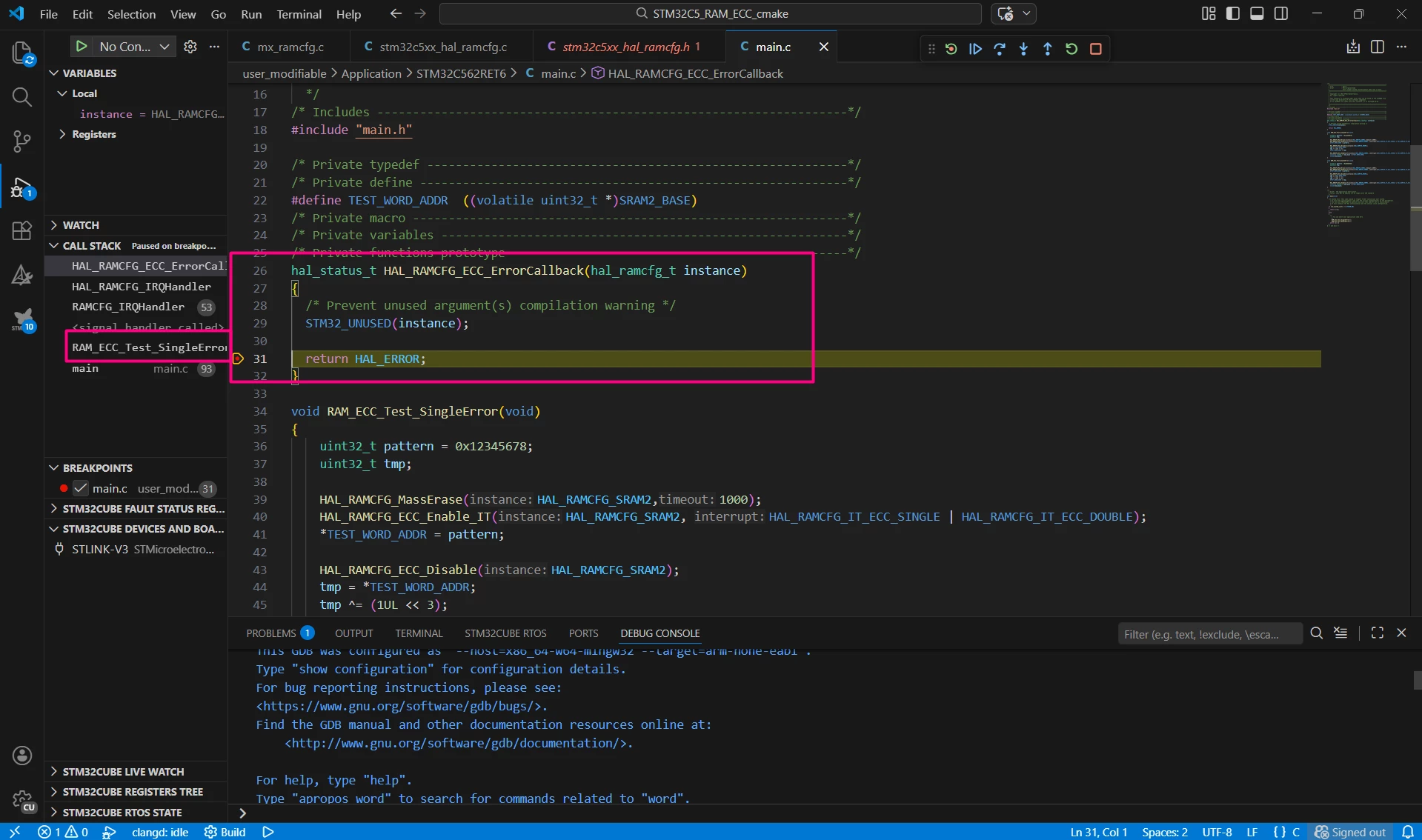
Task: Open the File menu
Action: point(48,13)
